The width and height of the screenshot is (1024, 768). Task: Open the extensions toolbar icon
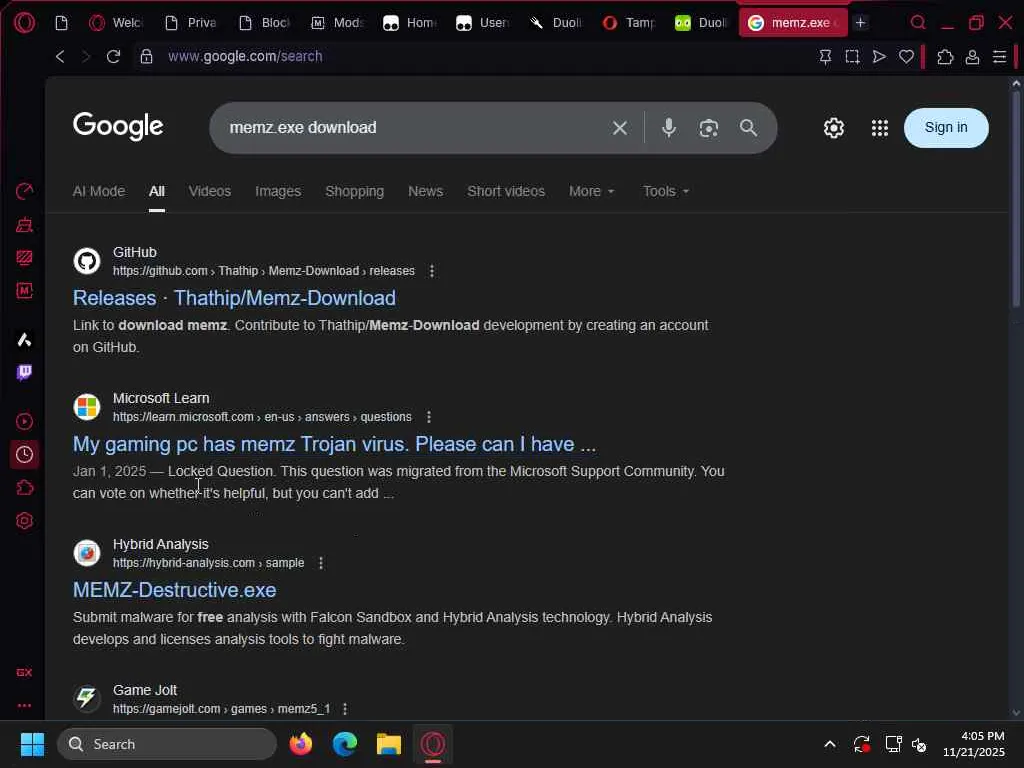945,57
